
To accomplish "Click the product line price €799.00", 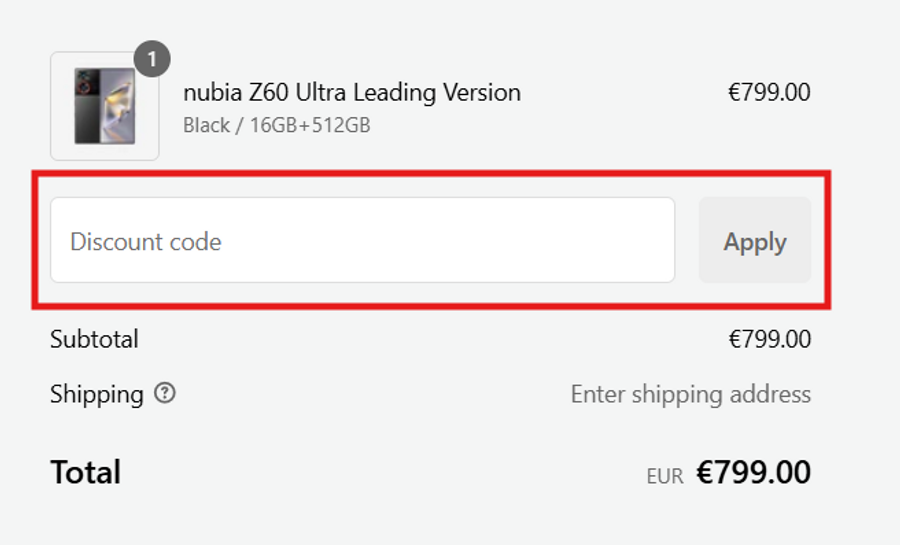I will (x=769, y=93).
